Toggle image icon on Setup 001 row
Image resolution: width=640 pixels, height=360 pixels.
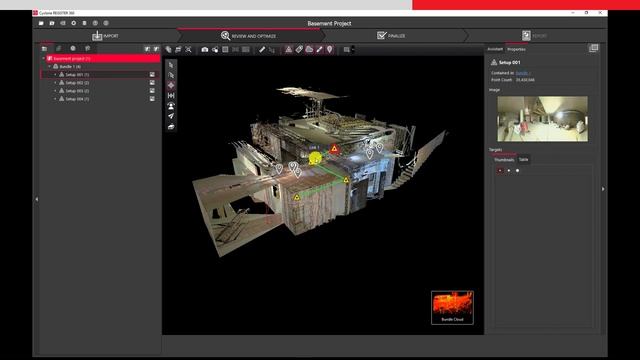(x=152, y=75)
